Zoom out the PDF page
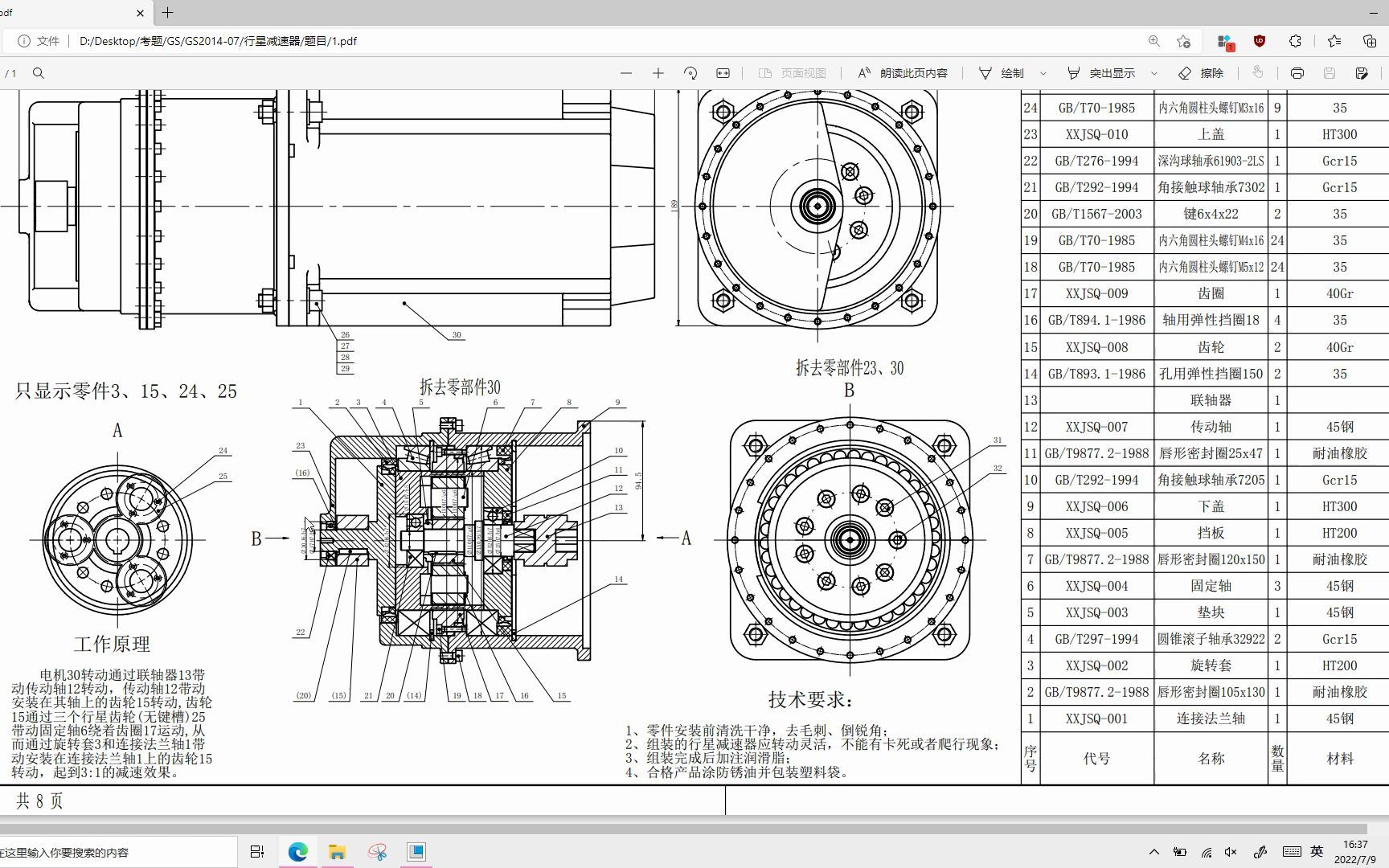The image size is (1389, 868). click(x=626, y=73)
